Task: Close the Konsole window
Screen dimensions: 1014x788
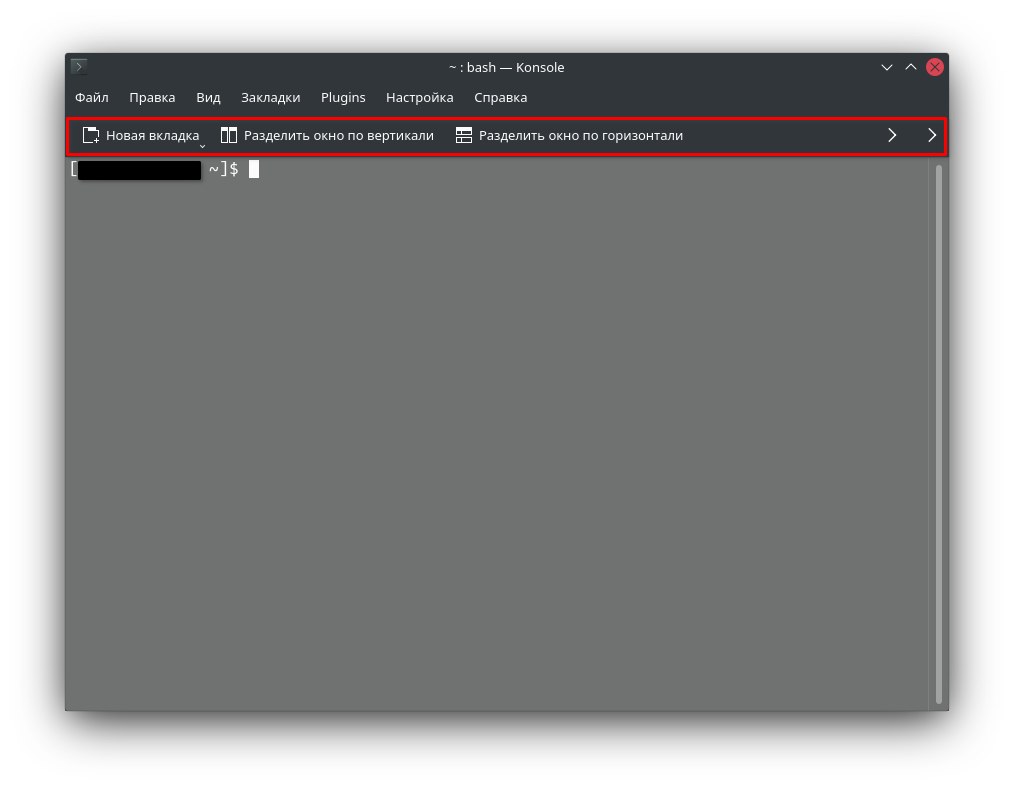Action: pos(934,67)
